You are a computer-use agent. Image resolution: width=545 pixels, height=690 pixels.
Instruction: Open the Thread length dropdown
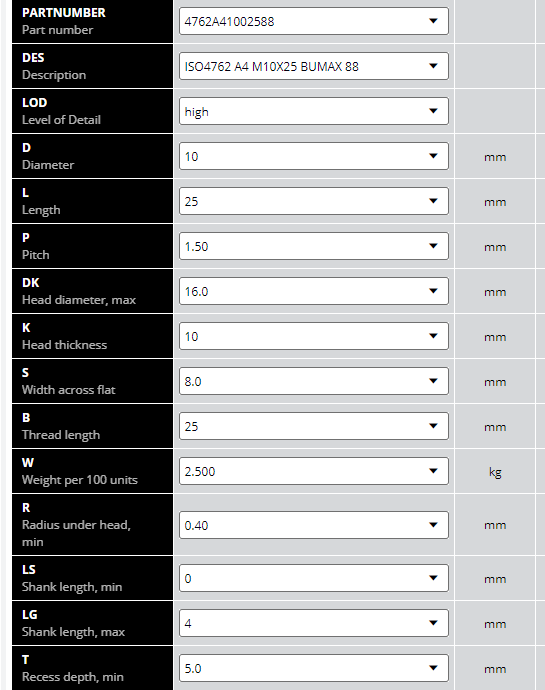coord(313,426)
